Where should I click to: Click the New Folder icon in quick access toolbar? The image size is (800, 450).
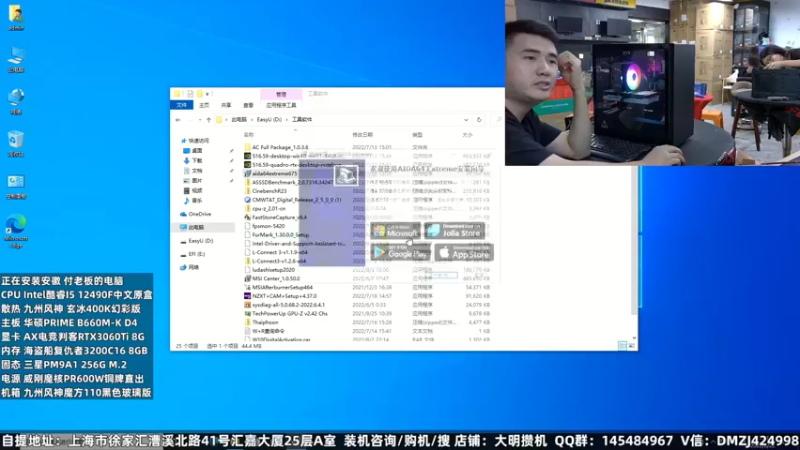(x=199, y=94)
